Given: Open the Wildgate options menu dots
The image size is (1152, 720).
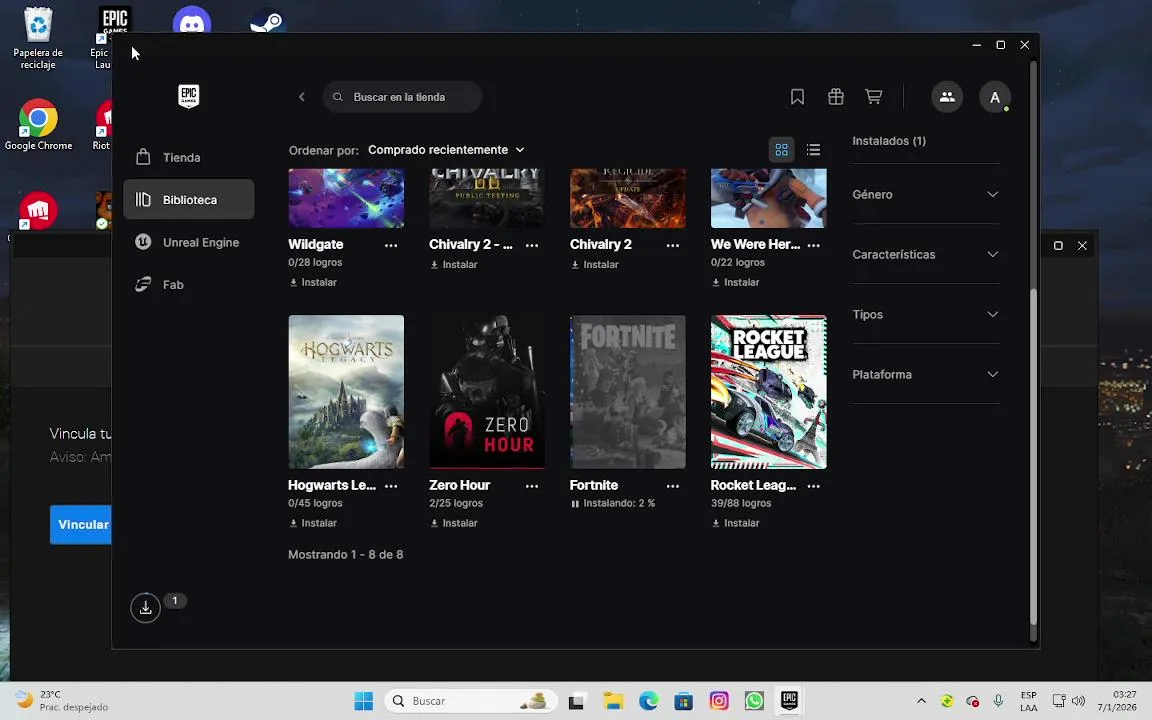Looking at the screenshot, I should (391, 245).
